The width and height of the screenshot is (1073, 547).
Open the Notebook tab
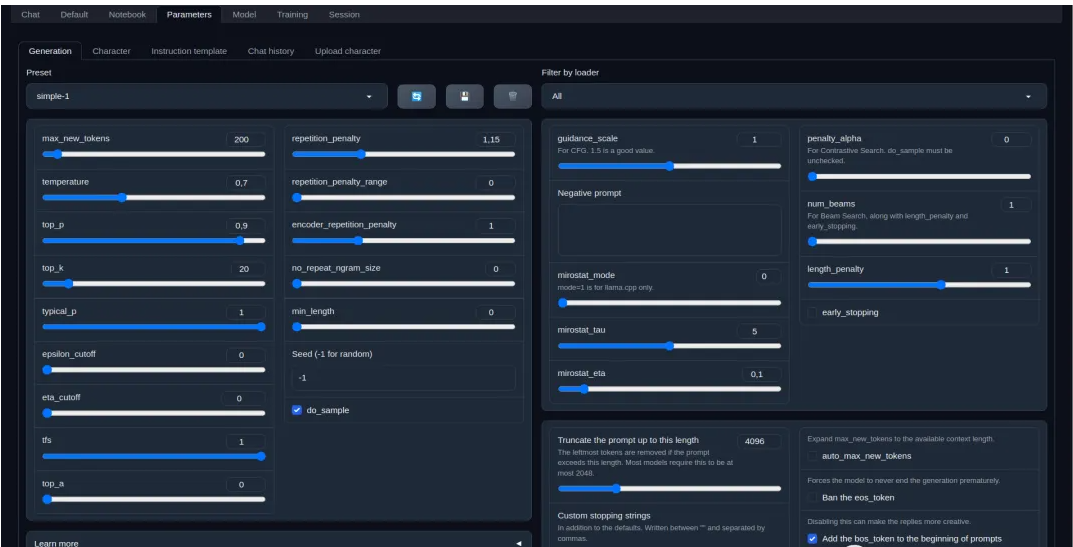point(127,14)
